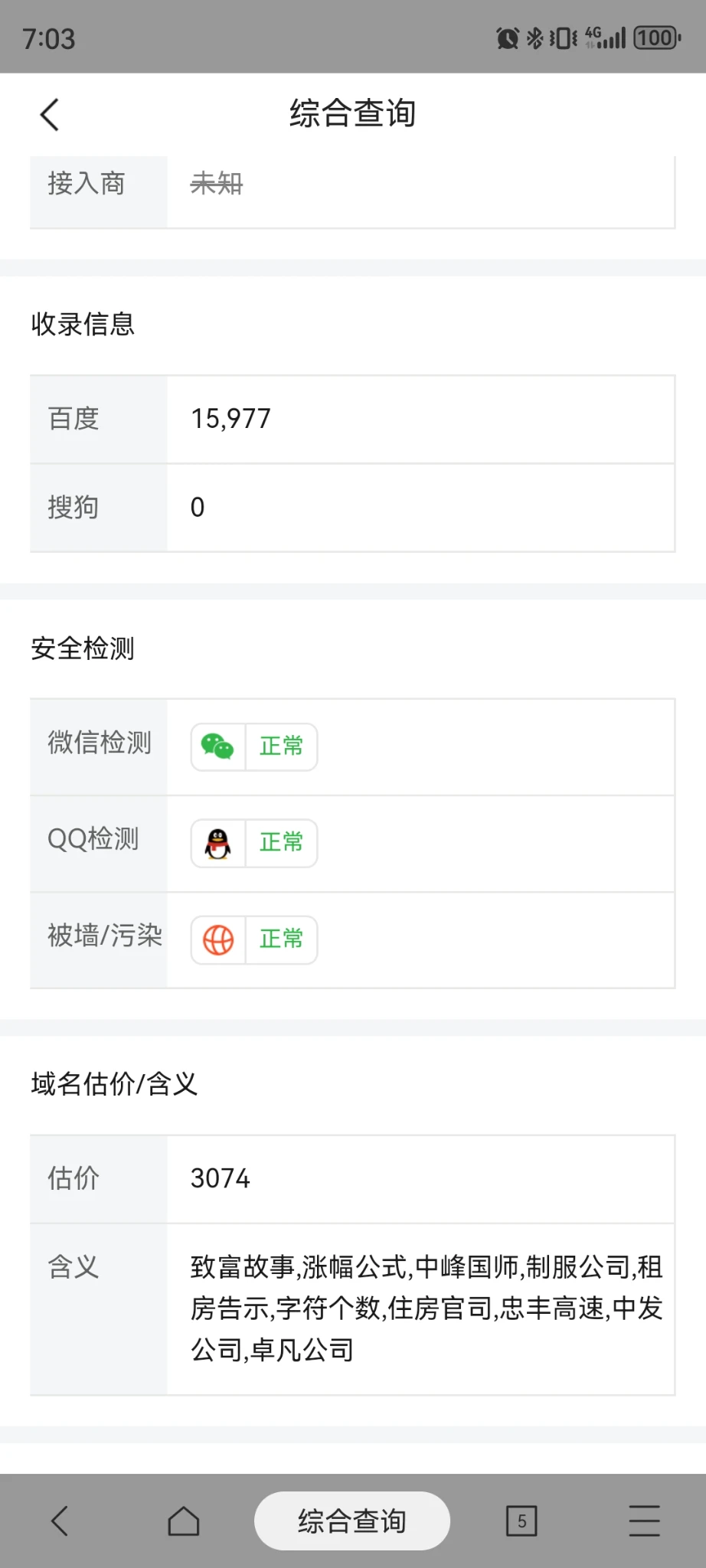Open the browser home page
Viewport: 706px width, 1568px height.
(184, 1521)
